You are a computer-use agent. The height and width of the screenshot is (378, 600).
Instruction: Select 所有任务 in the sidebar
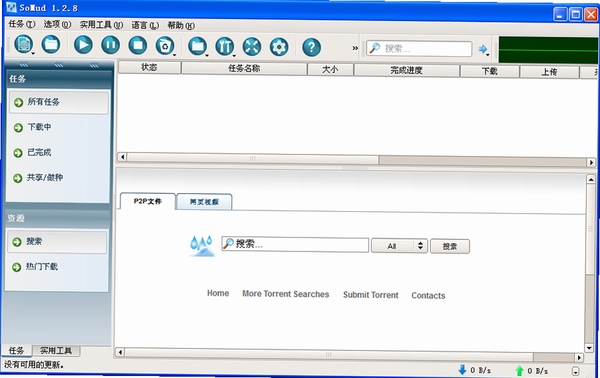pos(59,102)
